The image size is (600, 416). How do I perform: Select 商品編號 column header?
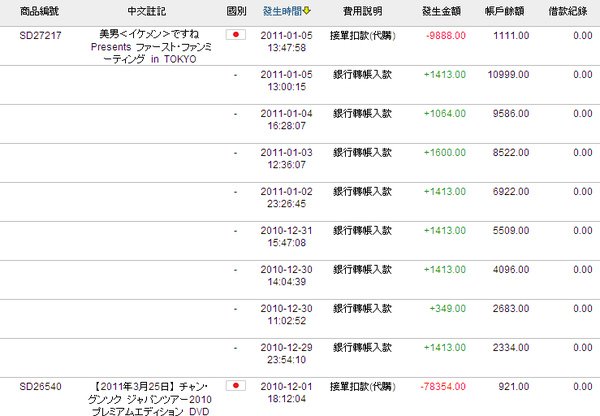(39, 11)
